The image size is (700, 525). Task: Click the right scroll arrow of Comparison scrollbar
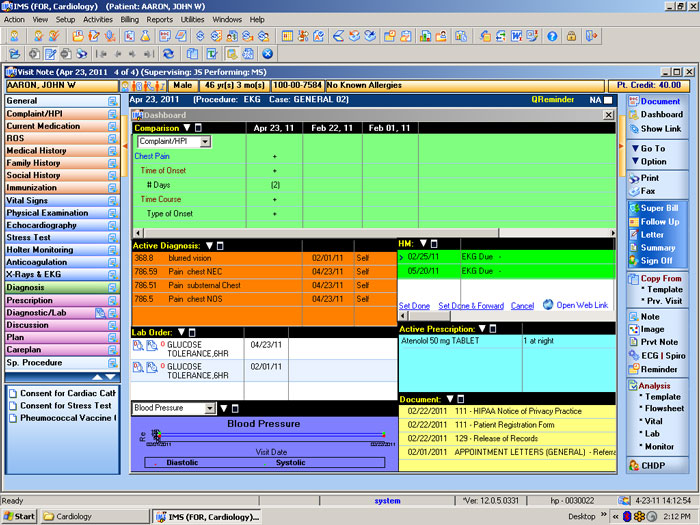point(613,233)
